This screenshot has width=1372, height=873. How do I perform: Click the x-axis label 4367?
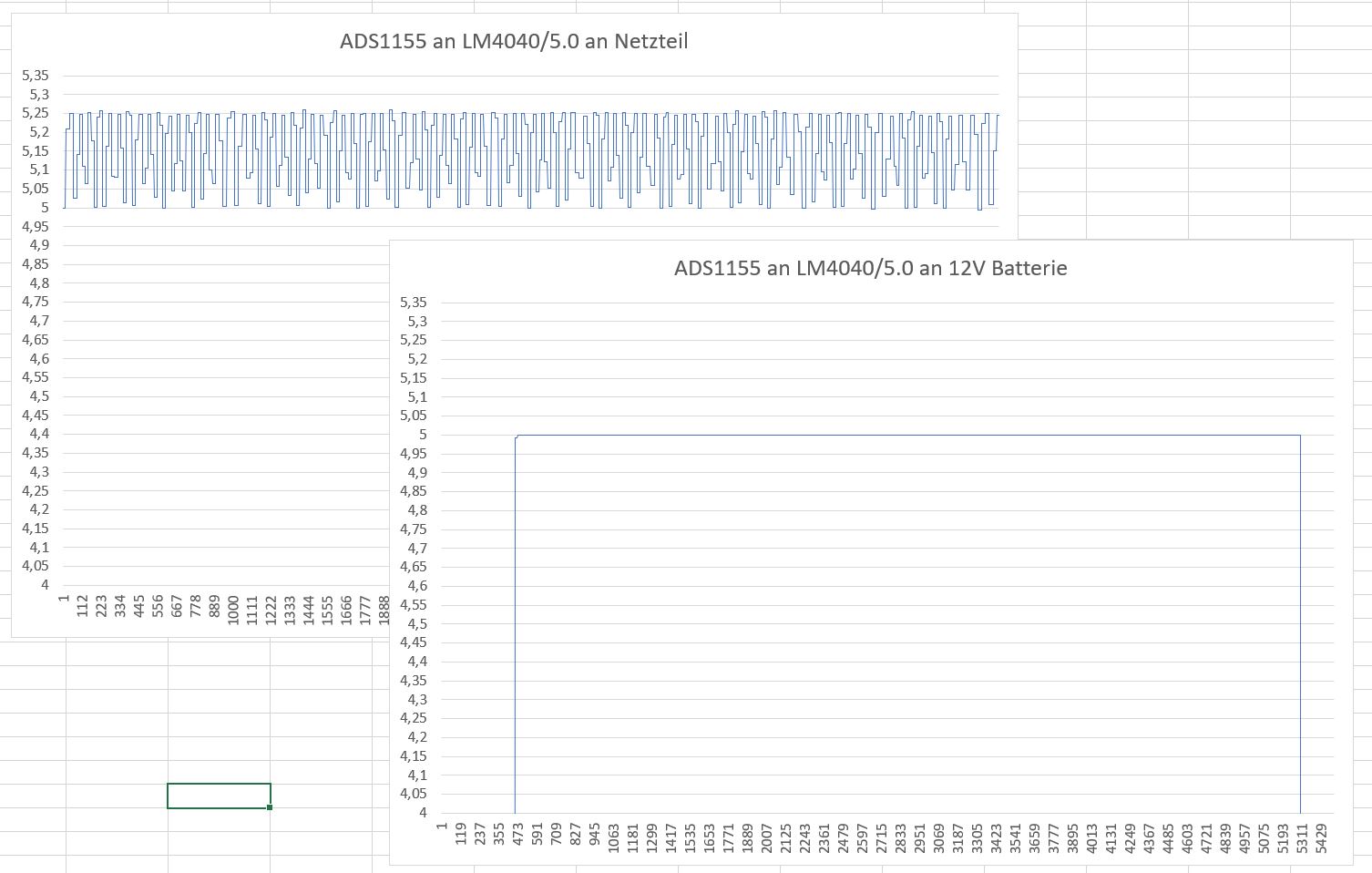point(1150,838)
